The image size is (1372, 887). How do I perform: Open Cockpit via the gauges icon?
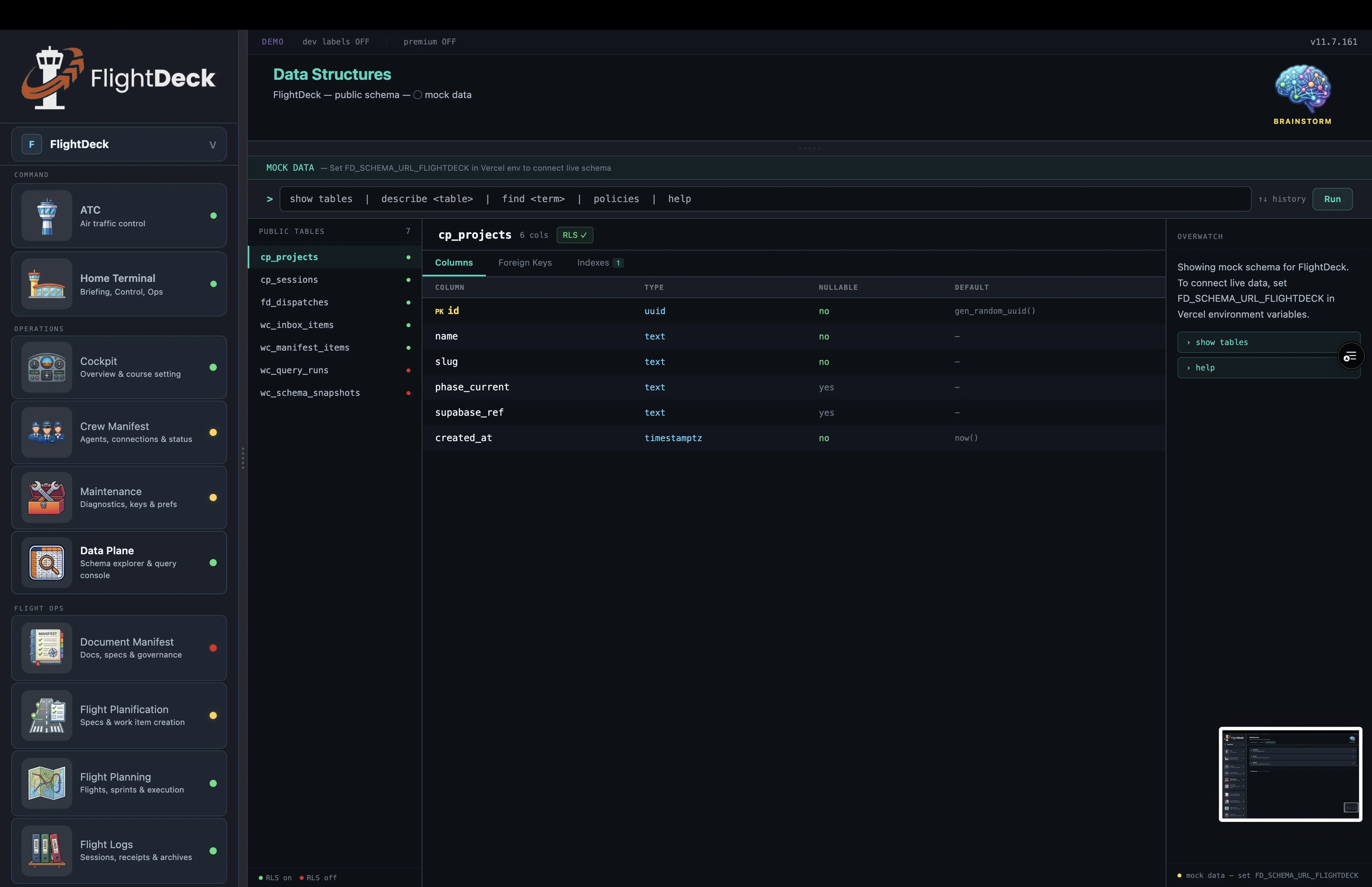coord(46,368)
